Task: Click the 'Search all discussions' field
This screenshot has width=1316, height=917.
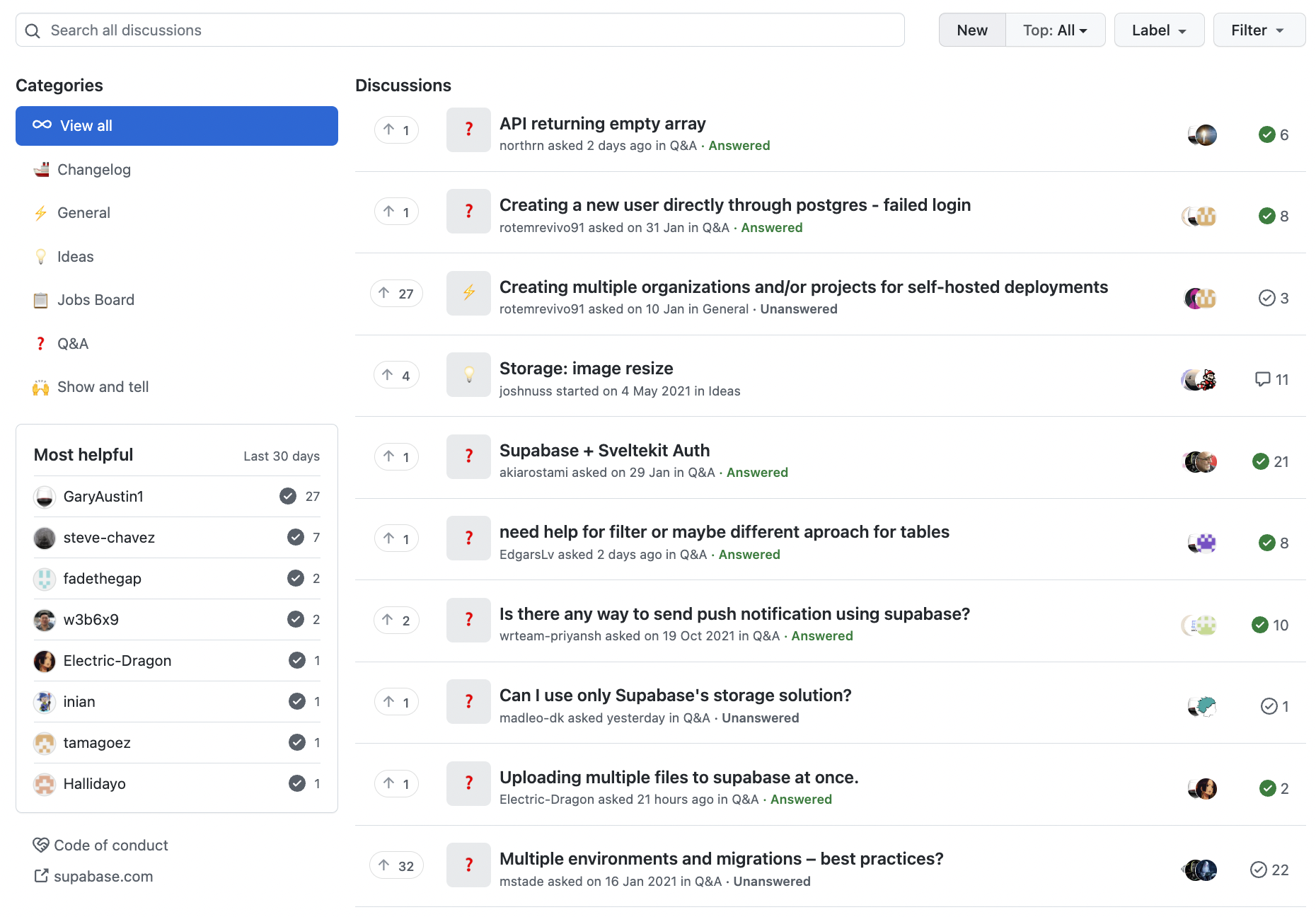Action: point(460,30)
